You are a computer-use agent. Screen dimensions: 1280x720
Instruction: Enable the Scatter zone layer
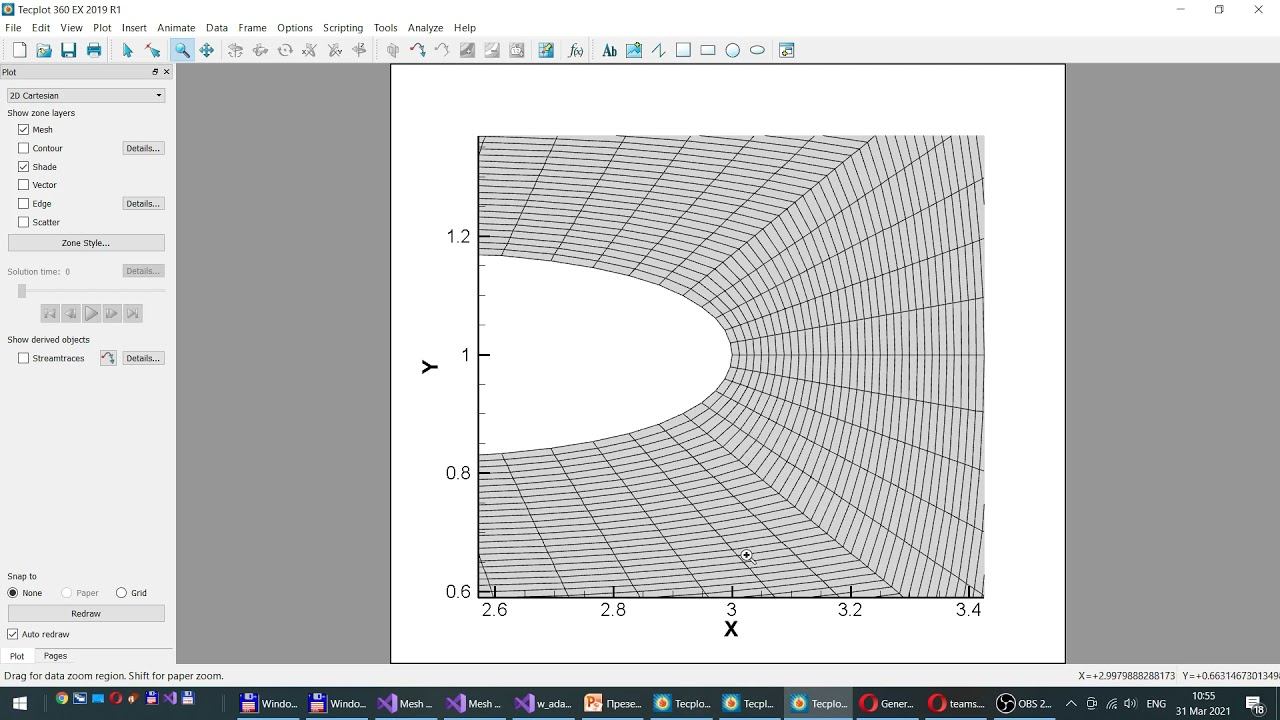(24, 222)
